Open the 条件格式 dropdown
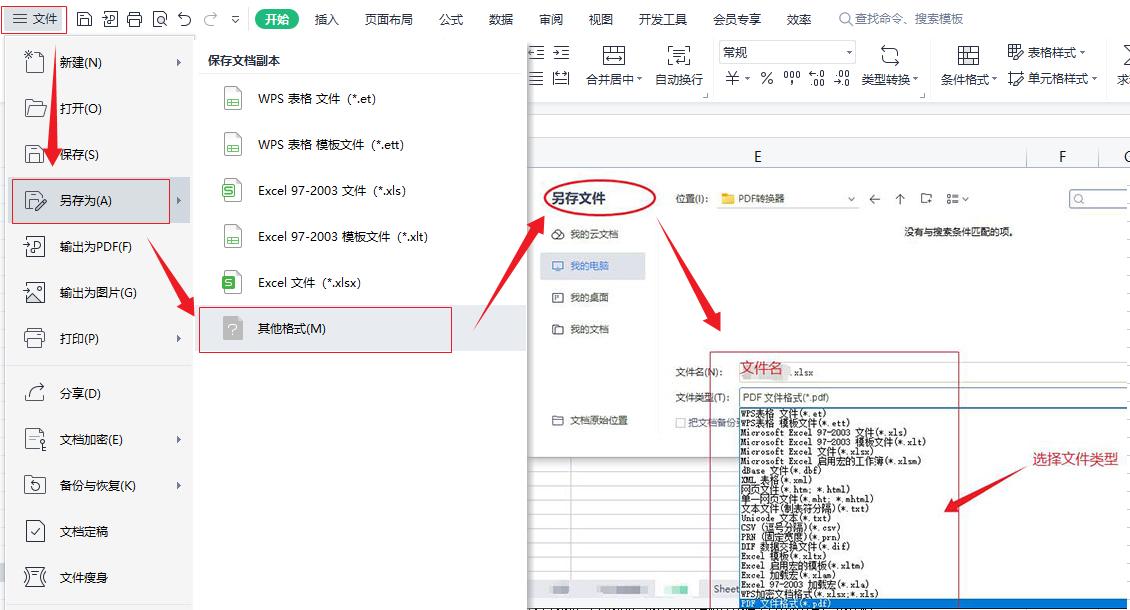Image resolution: width=1130 pixels, height=610 pixels. 969,79
